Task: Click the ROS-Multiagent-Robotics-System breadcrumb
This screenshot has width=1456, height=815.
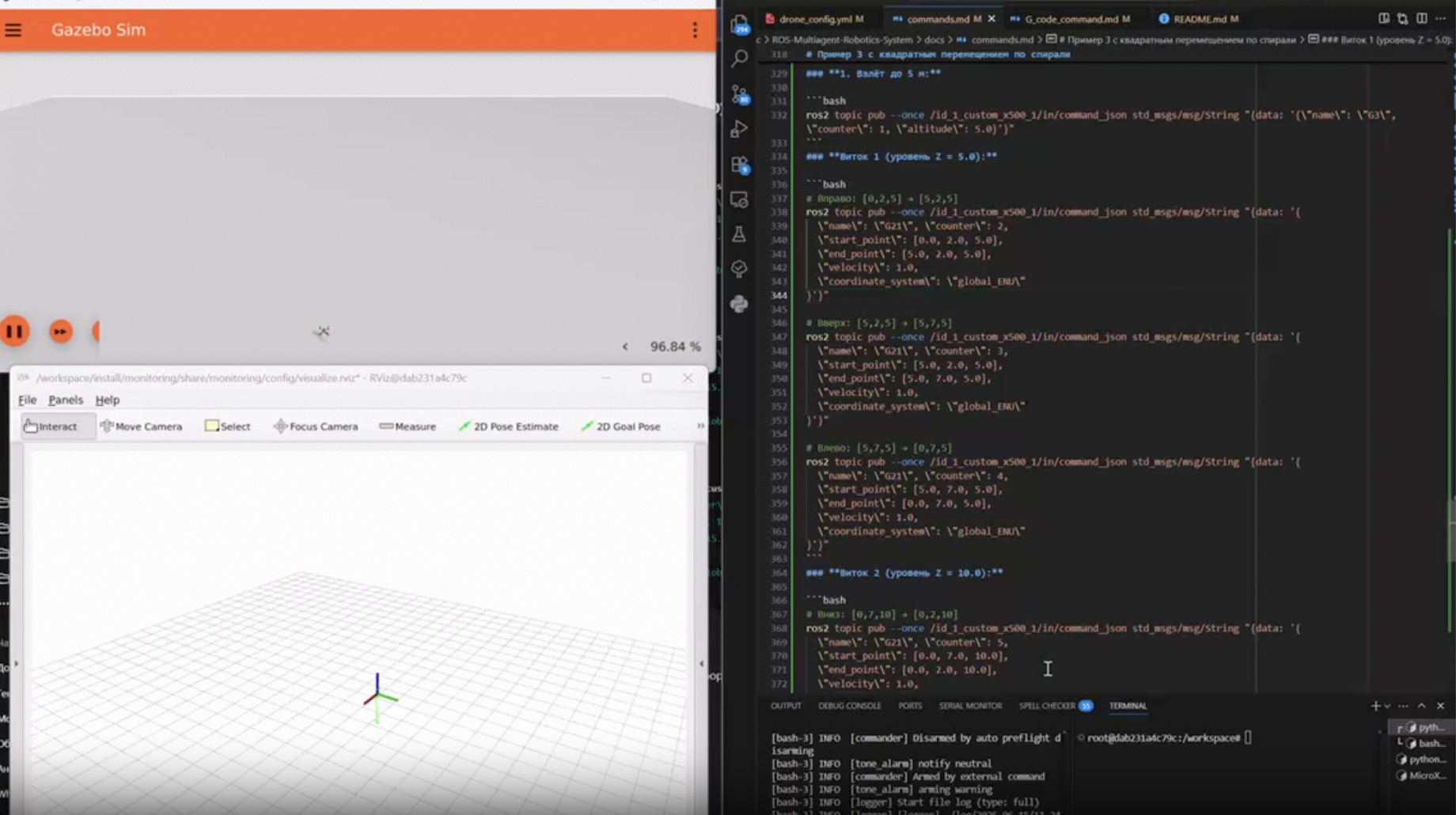Action: click(x=842, y=40)
